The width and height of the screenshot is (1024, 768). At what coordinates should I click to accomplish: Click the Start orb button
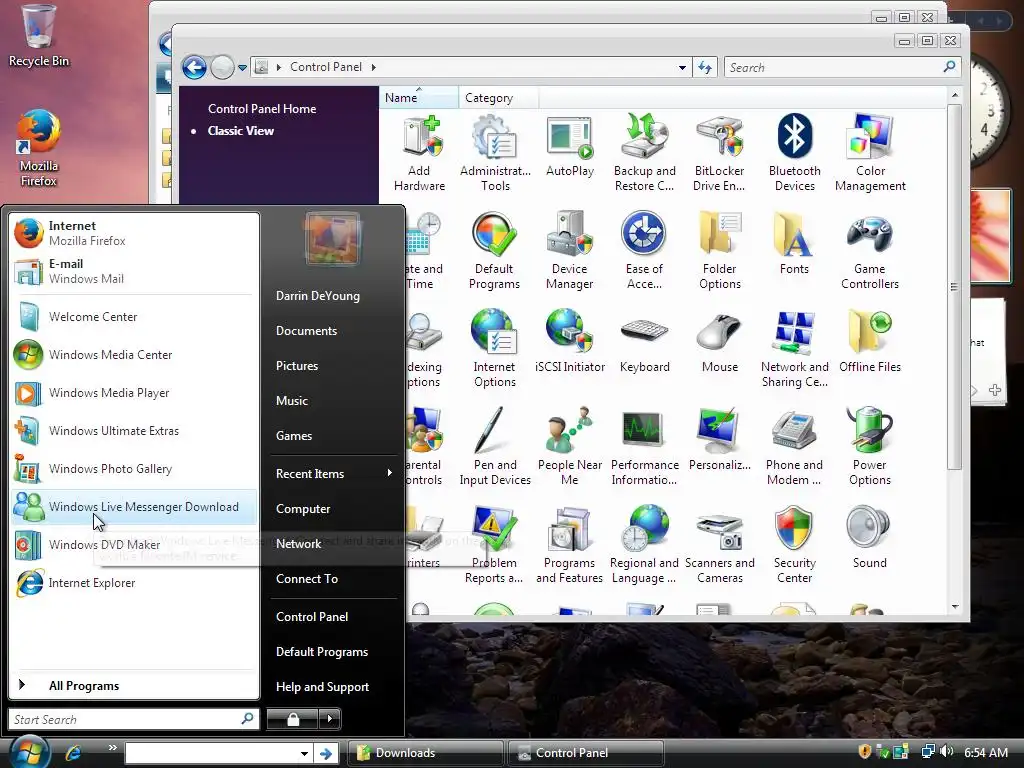coord(28,751)
